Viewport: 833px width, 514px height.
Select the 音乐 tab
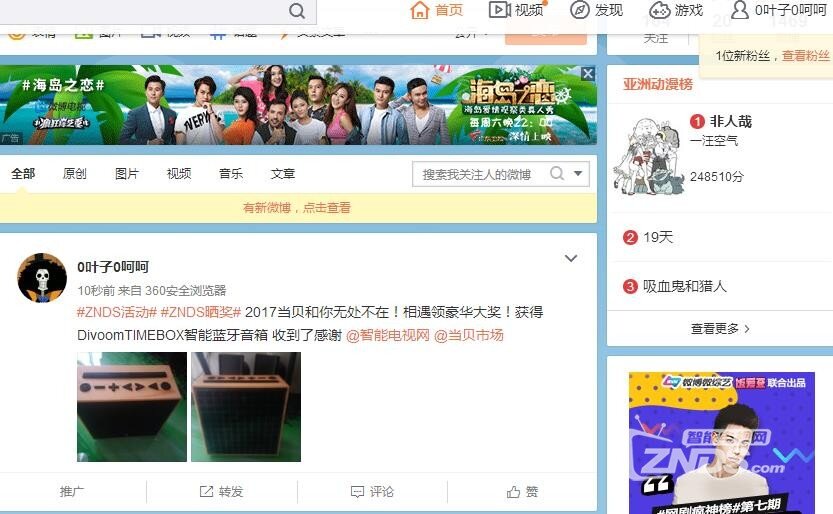[231, 174]
